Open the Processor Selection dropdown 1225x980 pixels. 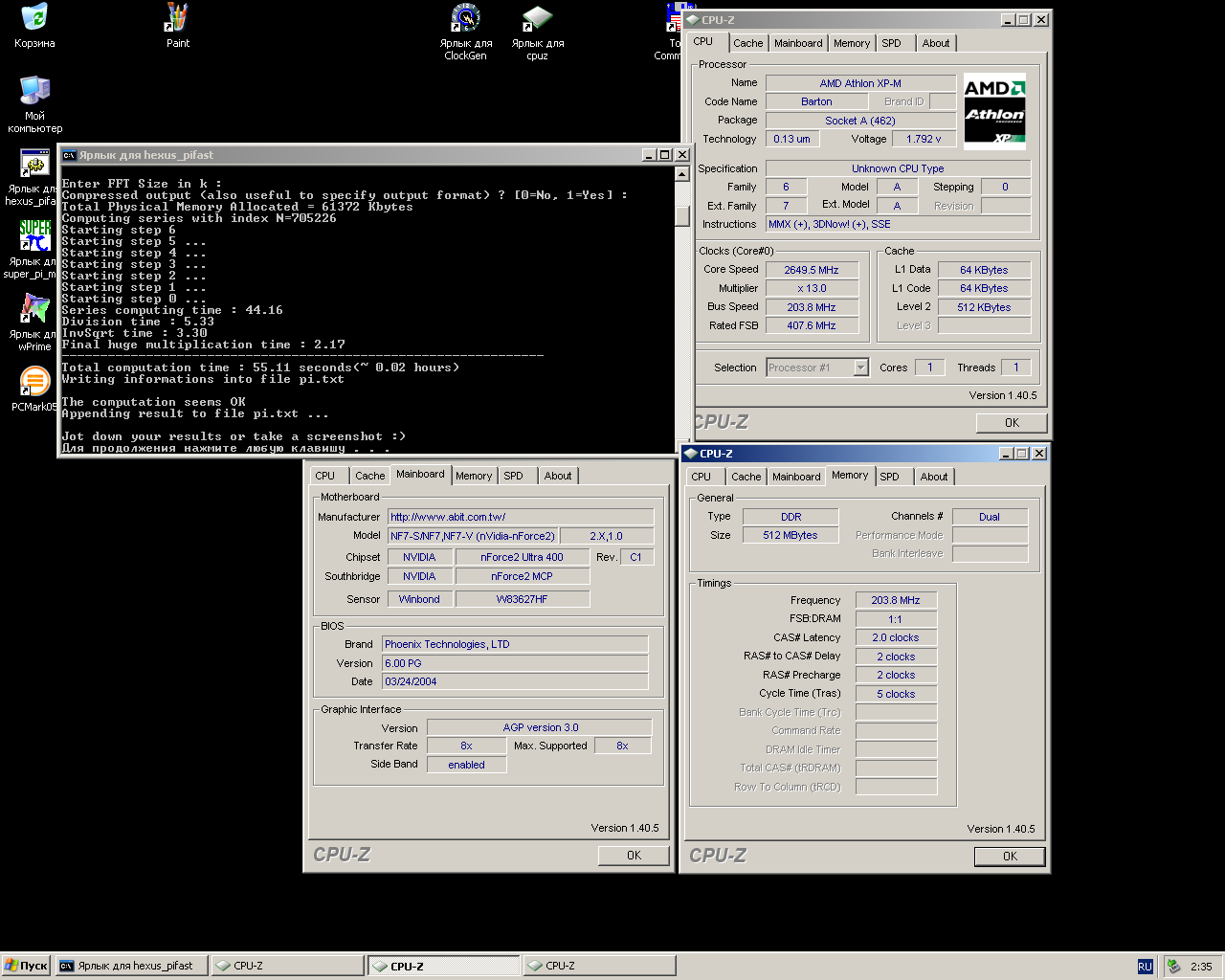[860, 367]
